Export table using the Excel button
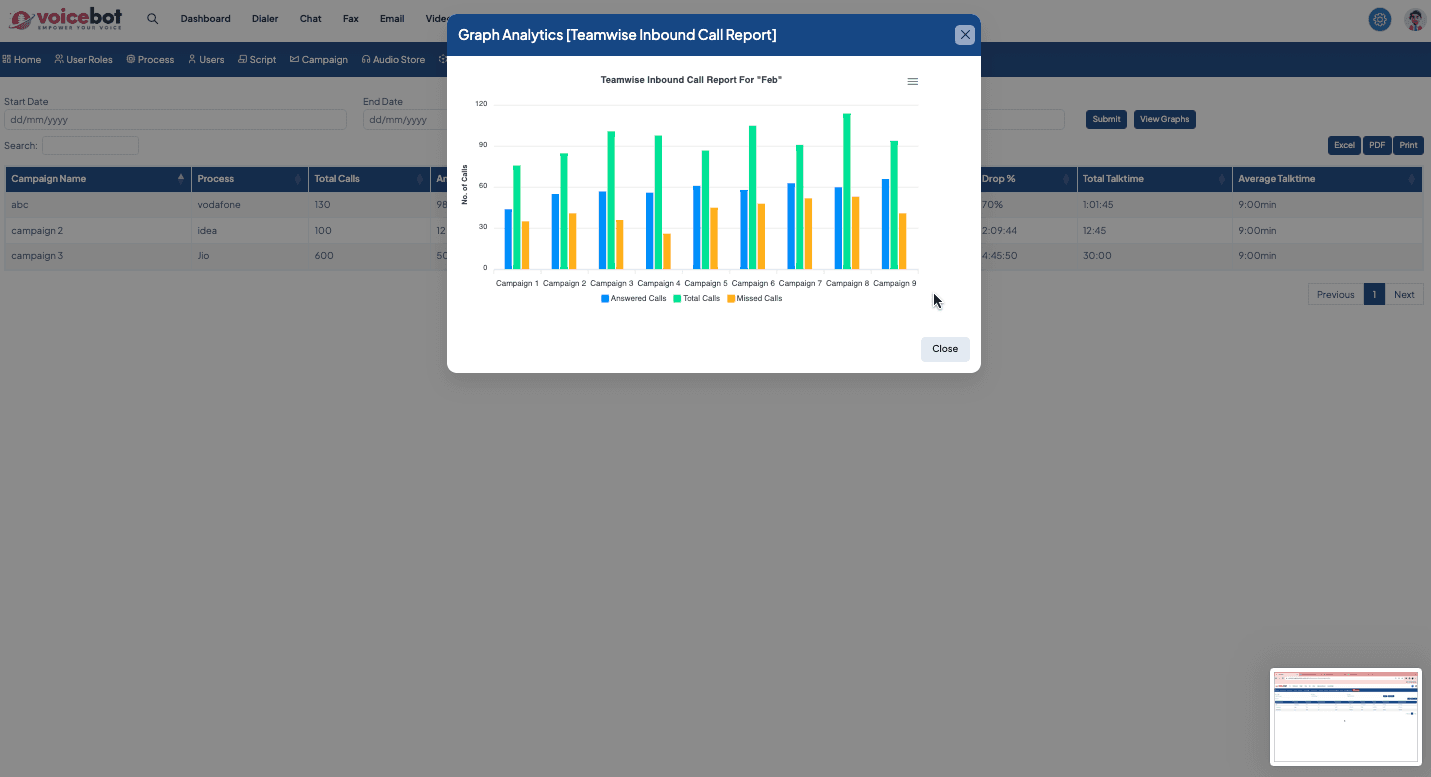Viewport: 1431px width, 777px height. click(1344, 145)
